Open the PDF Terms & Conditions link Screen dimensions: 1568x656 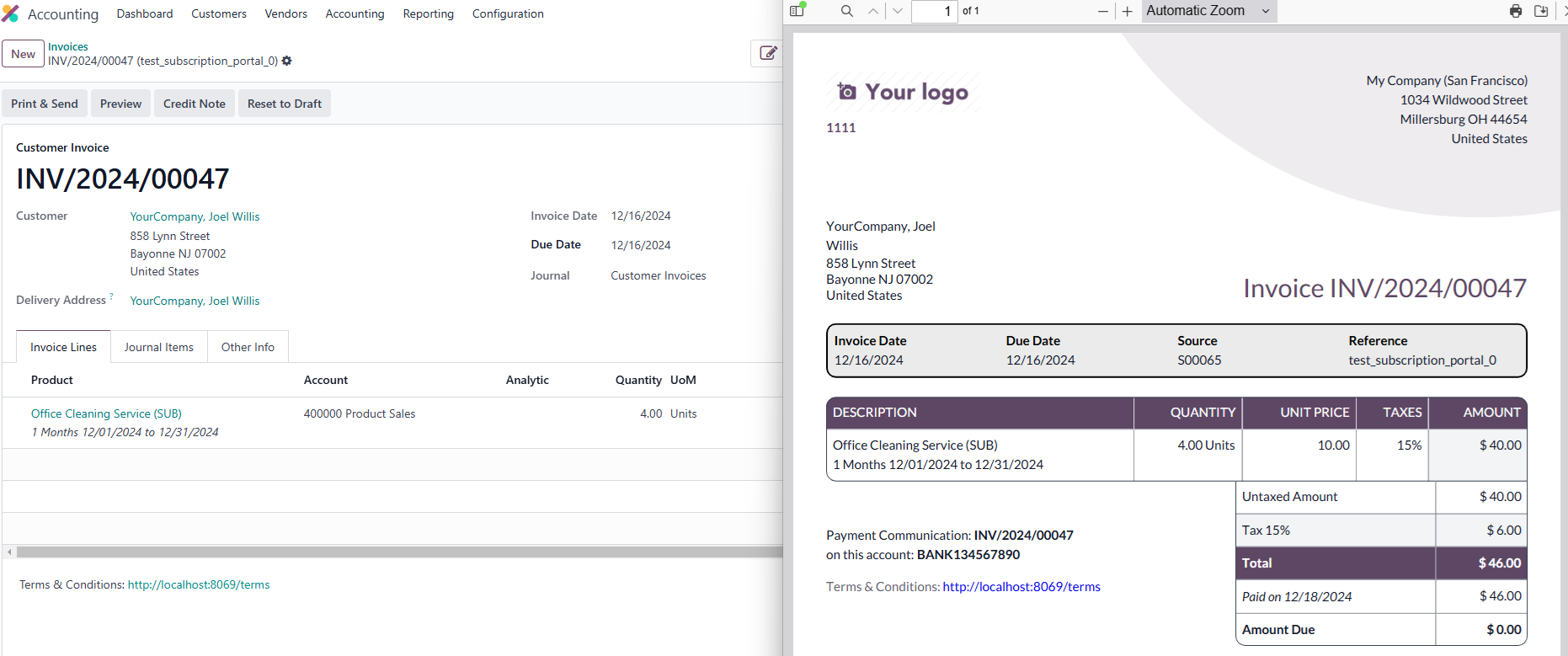pyautogui.click(x=1021, y=587)
